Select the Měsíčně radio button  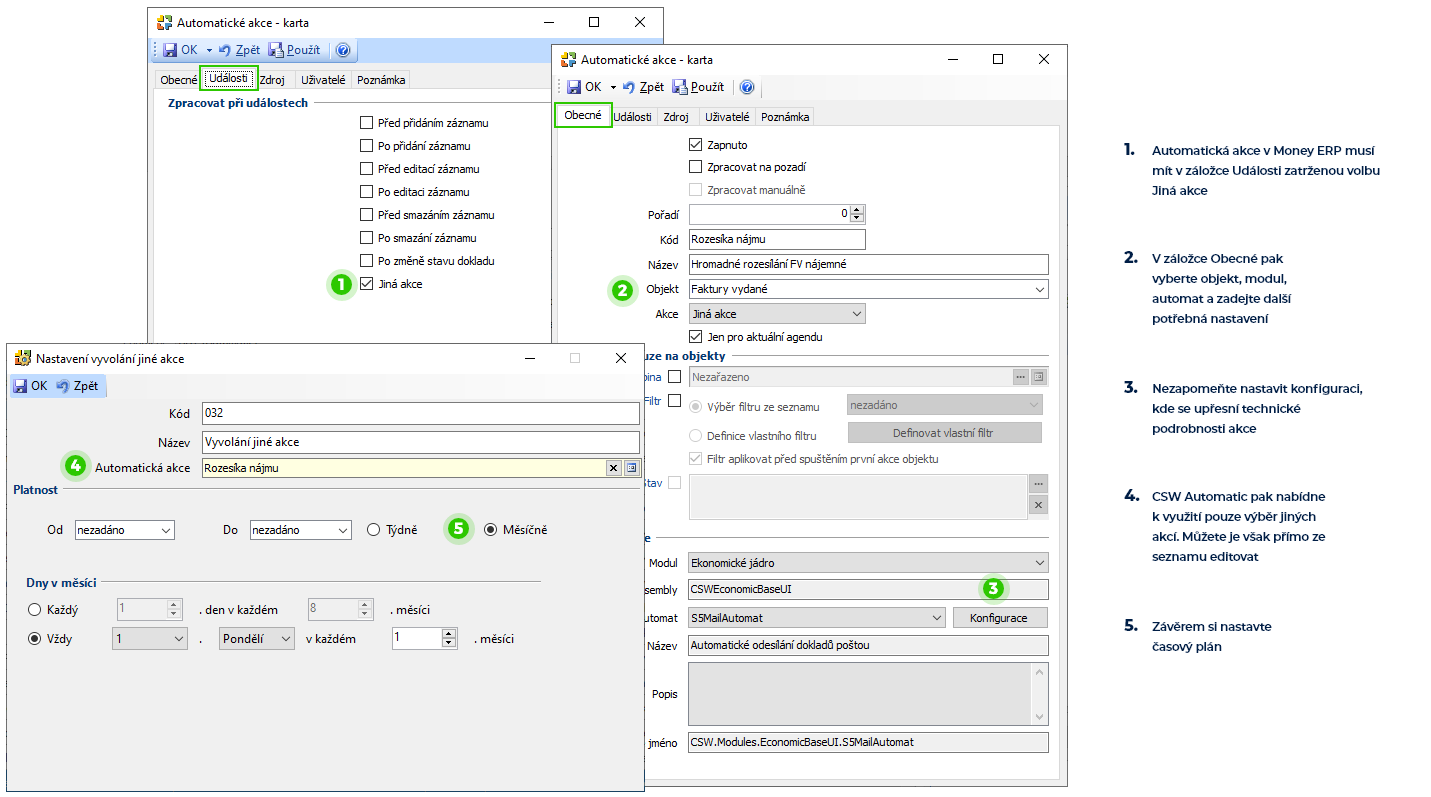pos(490,530)
